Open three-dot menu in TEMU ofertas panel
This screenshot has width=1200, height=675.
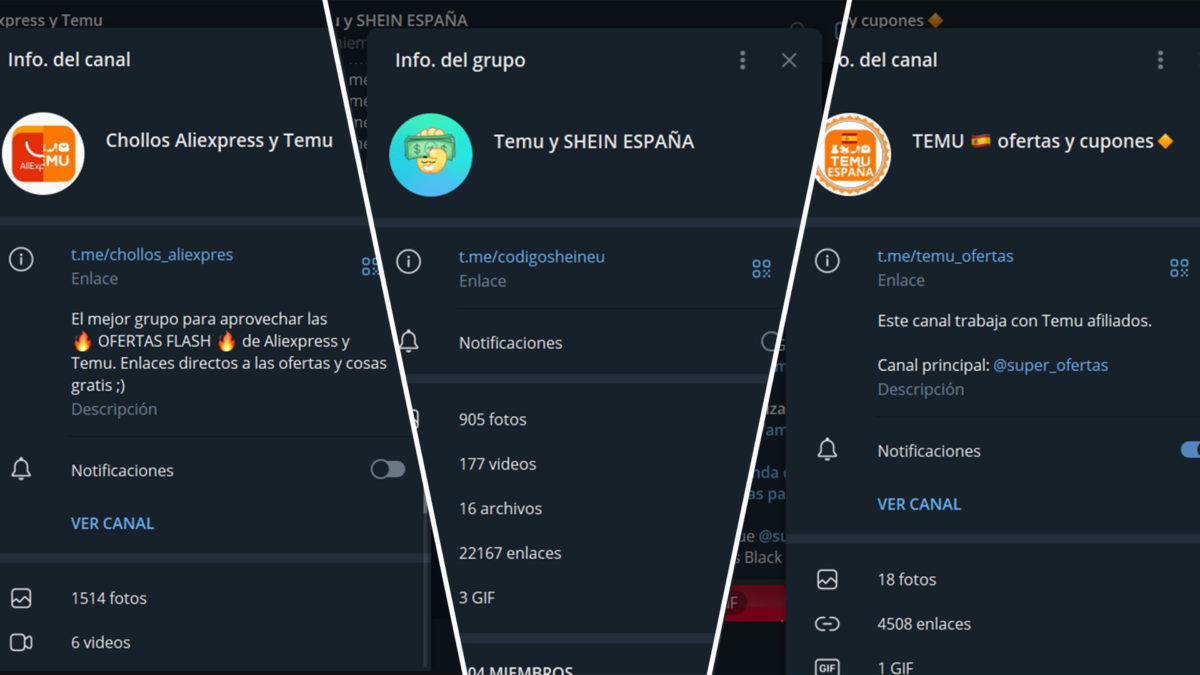pyautogui.click(x=1160, y=60)
